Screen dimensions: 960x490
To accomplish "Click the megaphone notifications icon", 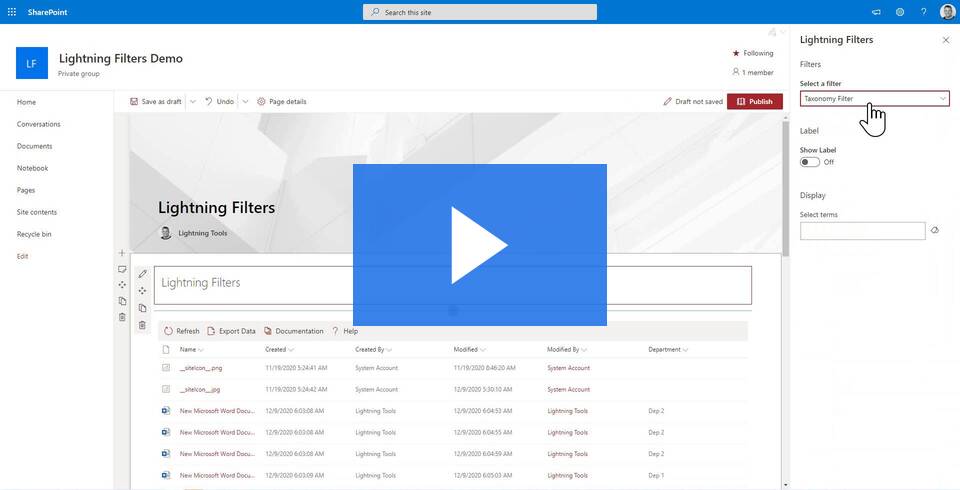I will click(x=876, y=12).
